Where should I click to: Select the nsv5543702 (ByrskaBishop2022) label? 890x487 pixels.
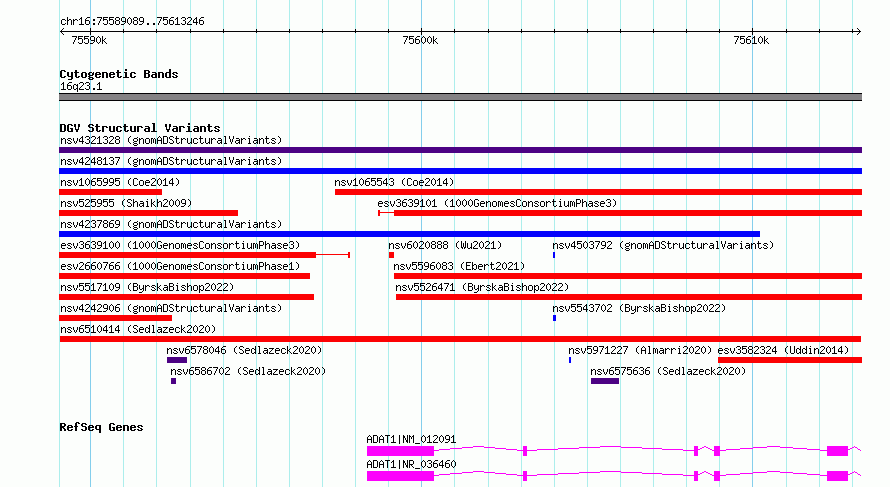click(639, 308)
